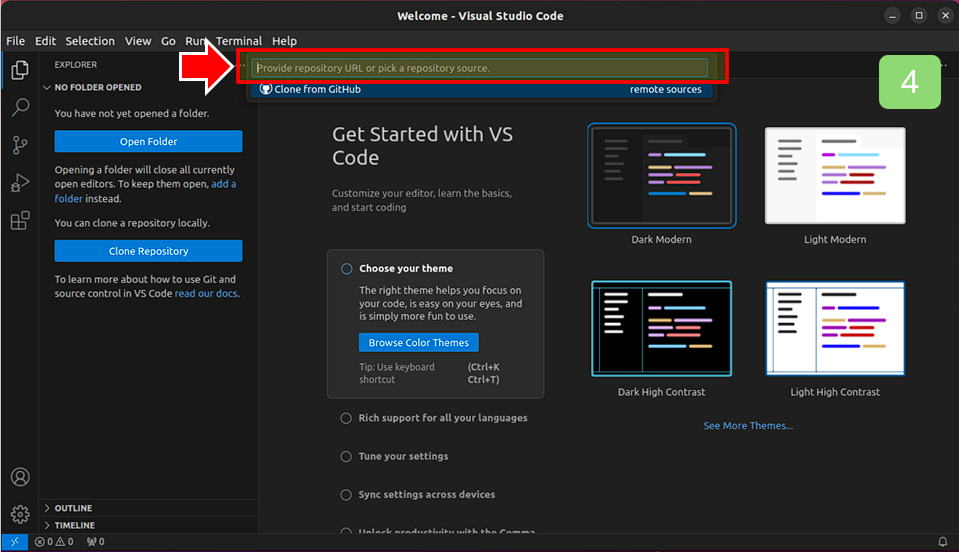Open the File menu
959x552 pixels.
(x=15, y=41)
